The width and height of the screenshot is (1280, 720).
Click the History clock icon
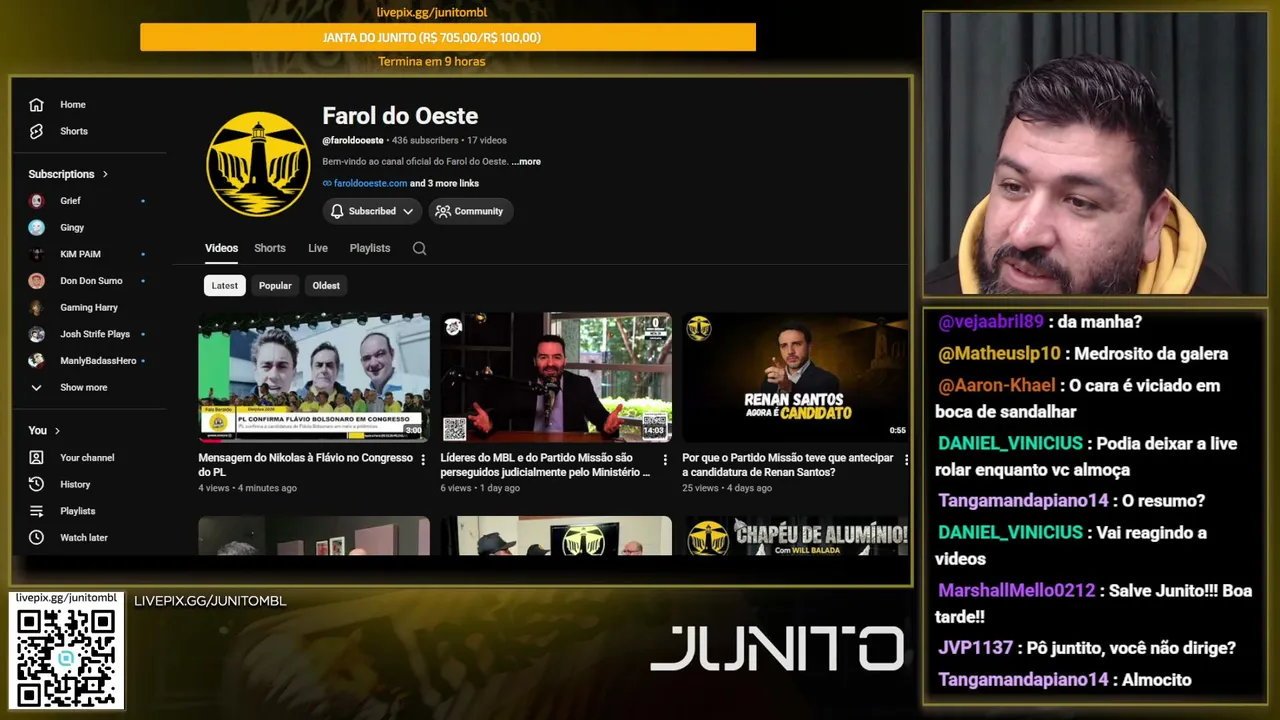36,484
